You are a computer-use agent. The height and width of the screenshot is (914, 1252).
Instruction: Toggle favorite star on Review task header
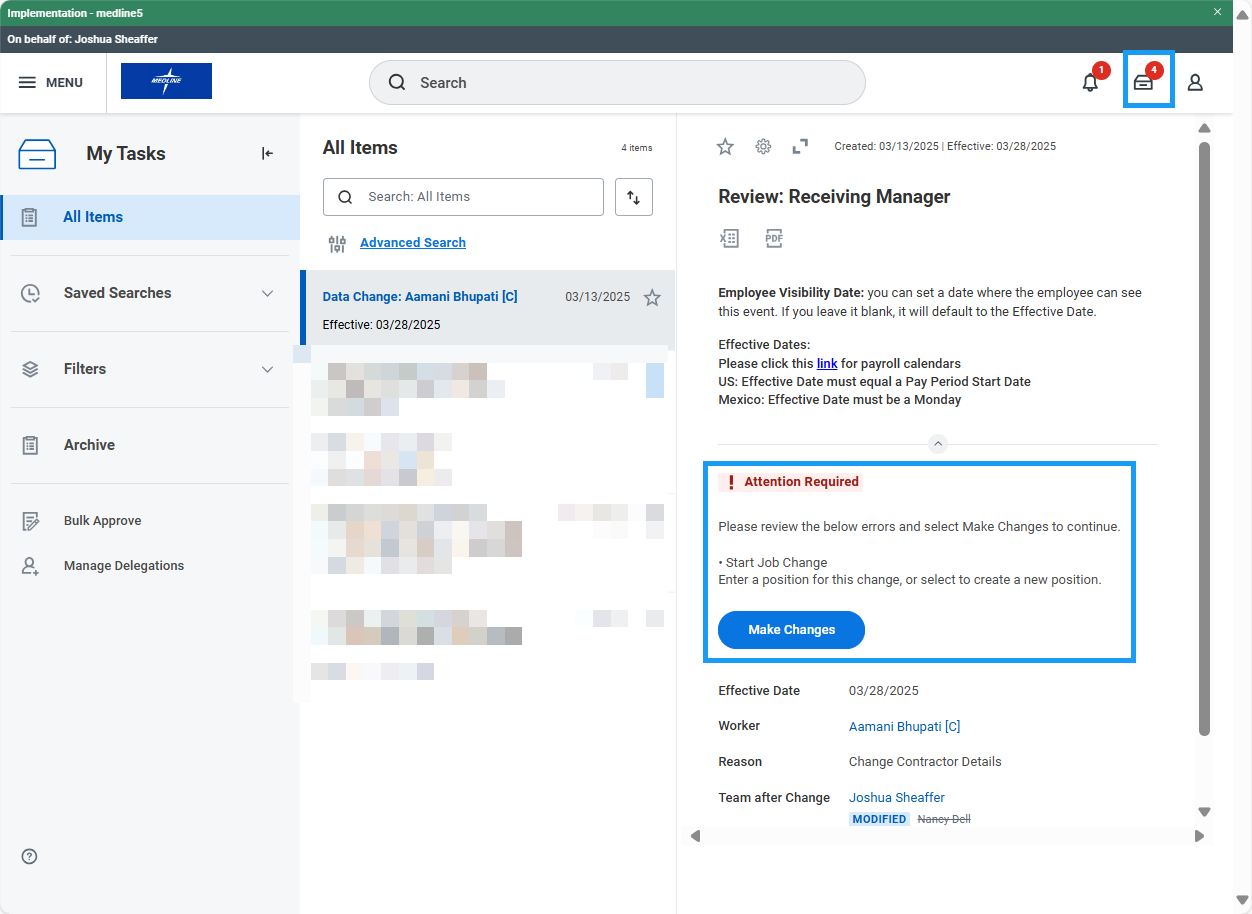tap(725, 147)
